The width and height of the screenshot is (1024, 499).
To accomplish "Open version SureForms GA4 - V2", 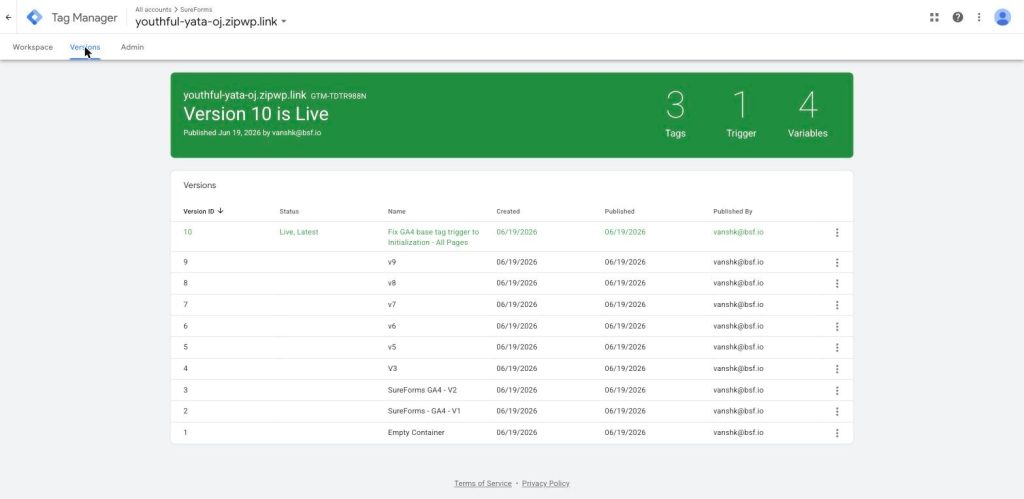I will pos(422,390).
